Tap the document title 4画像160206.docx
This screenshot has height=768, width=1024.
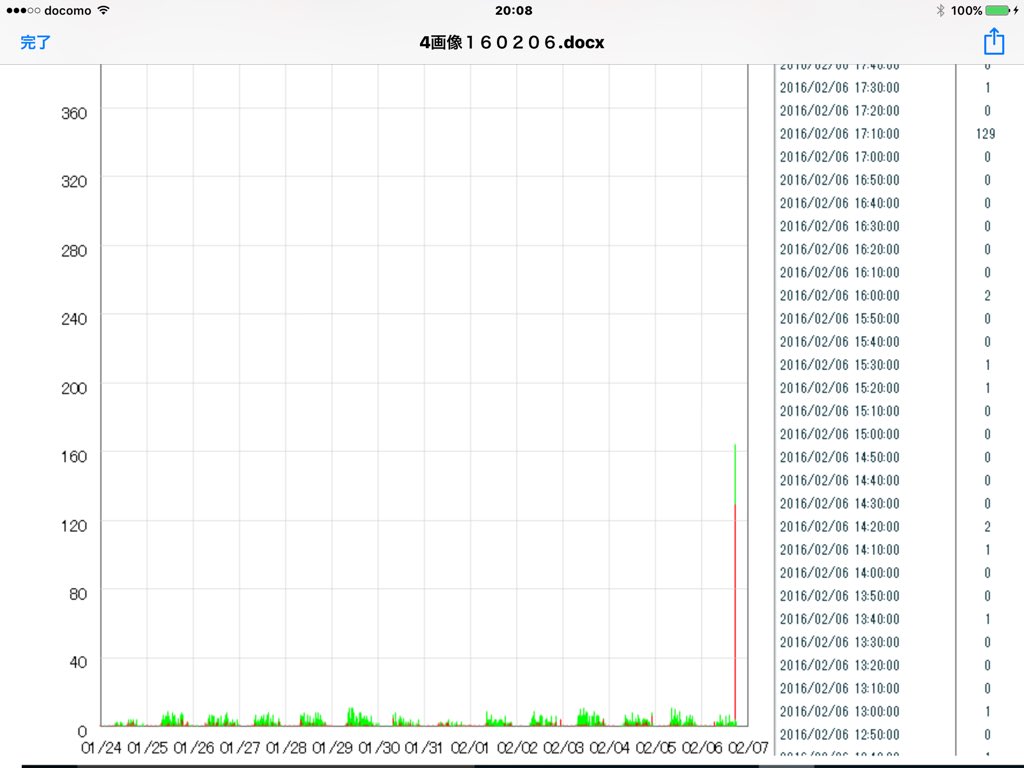[512, 42]
